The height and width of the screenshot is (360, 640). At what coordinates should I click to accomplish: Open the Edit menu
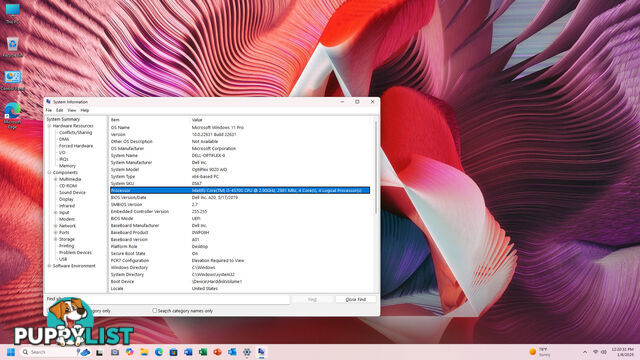[x=60, y=110]
